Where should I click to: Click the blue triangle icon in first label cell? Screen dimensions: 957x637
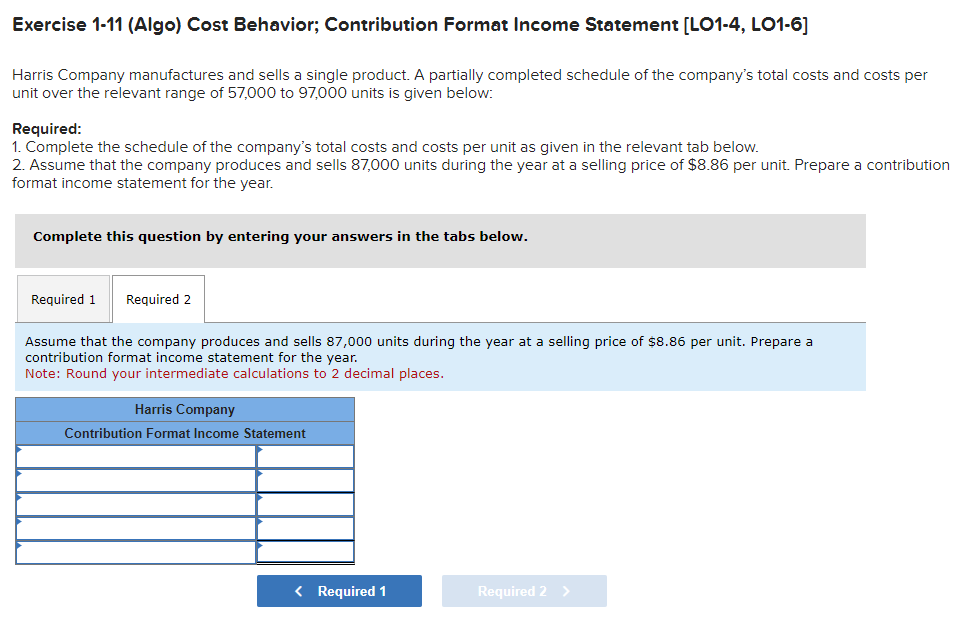point(18,451)
